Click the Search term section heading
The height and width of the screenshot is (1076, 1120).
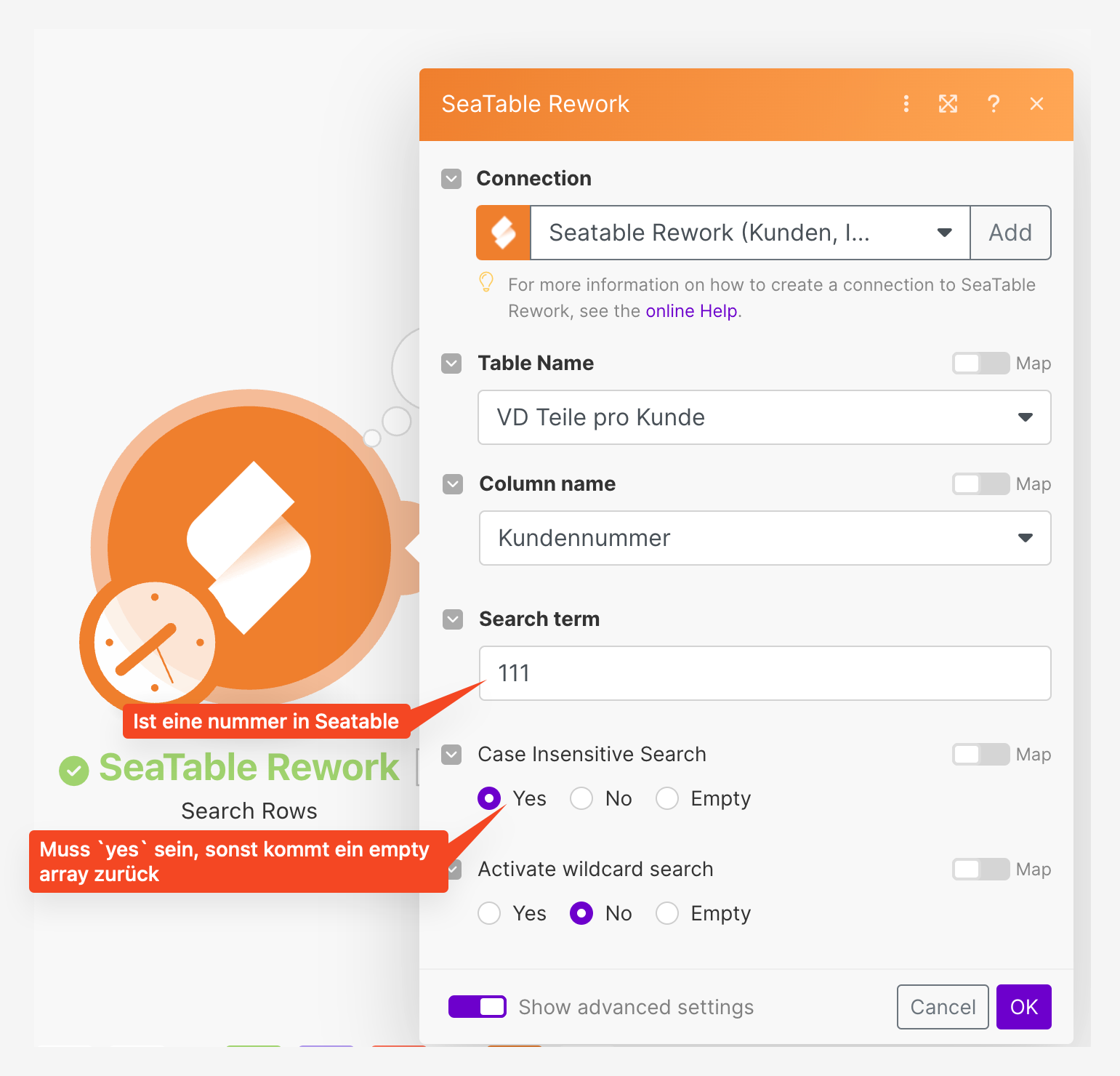[539, 619]
